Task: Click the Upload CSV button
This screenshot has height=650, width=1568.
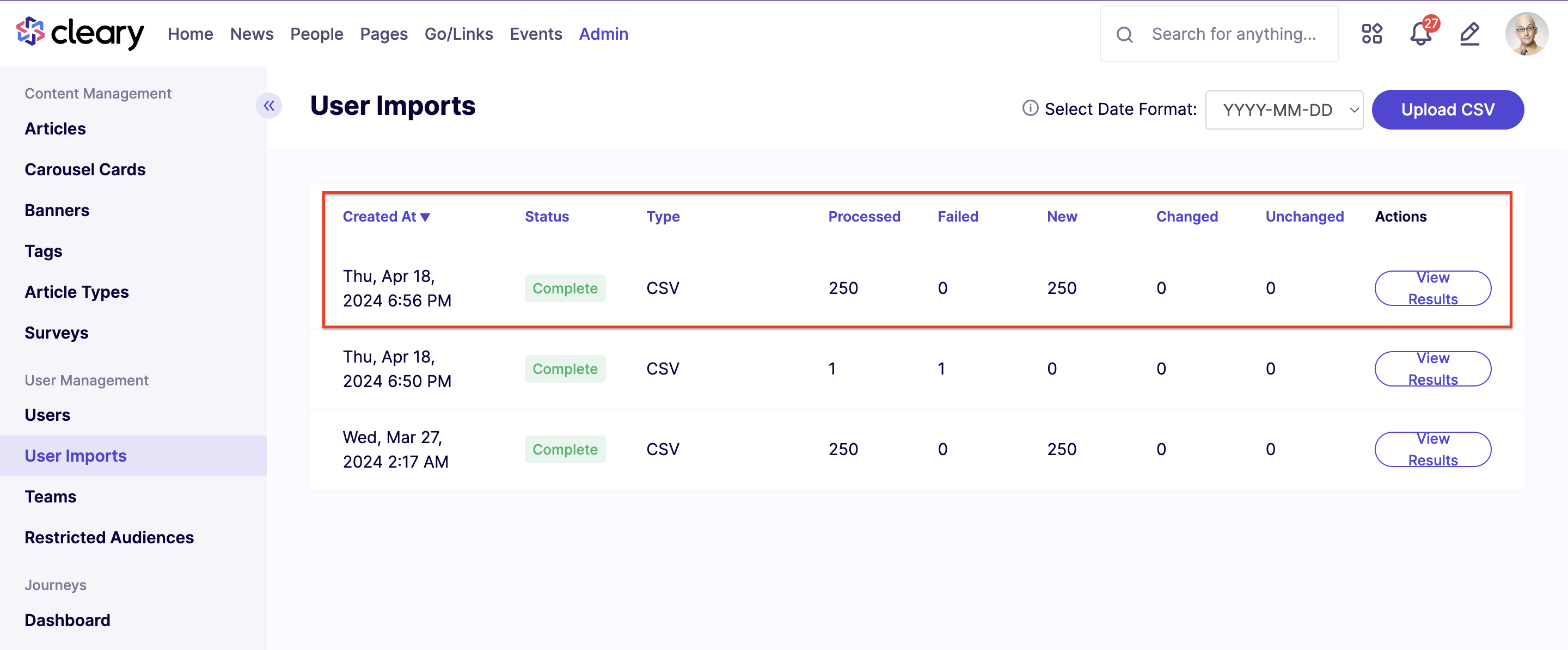Action: [x=1447, y=109]
